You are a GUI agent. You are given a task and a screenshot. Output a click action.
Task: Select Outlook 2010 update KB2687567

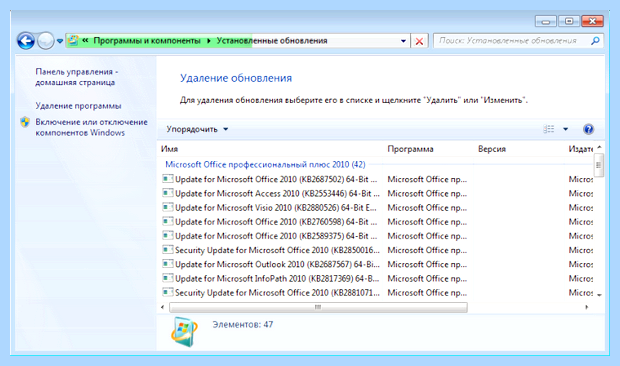(x=277, y=265)
